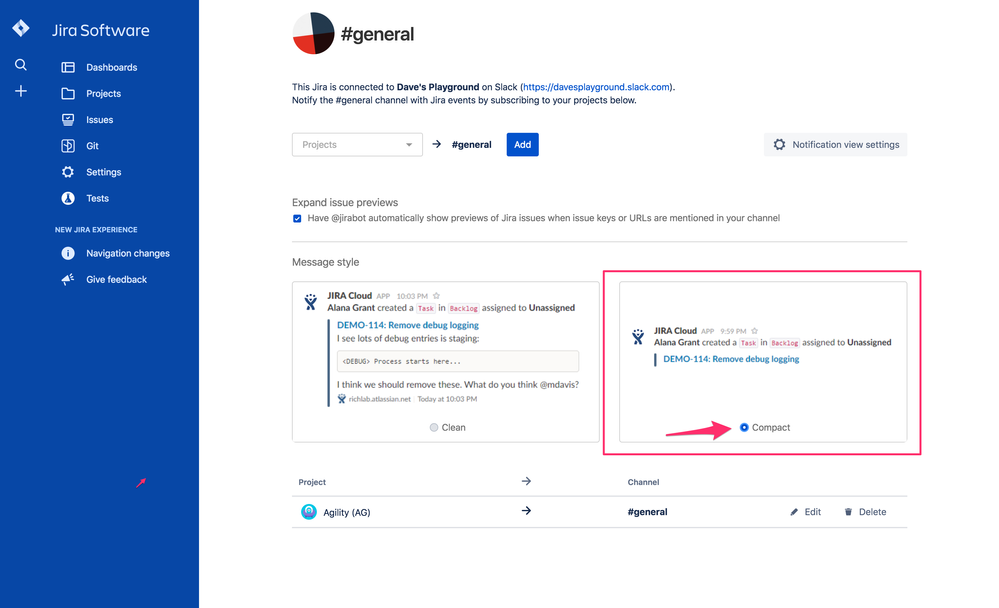Click the star icon in Clean preview
Screen dimensions: 999x608
pos(436,296)
